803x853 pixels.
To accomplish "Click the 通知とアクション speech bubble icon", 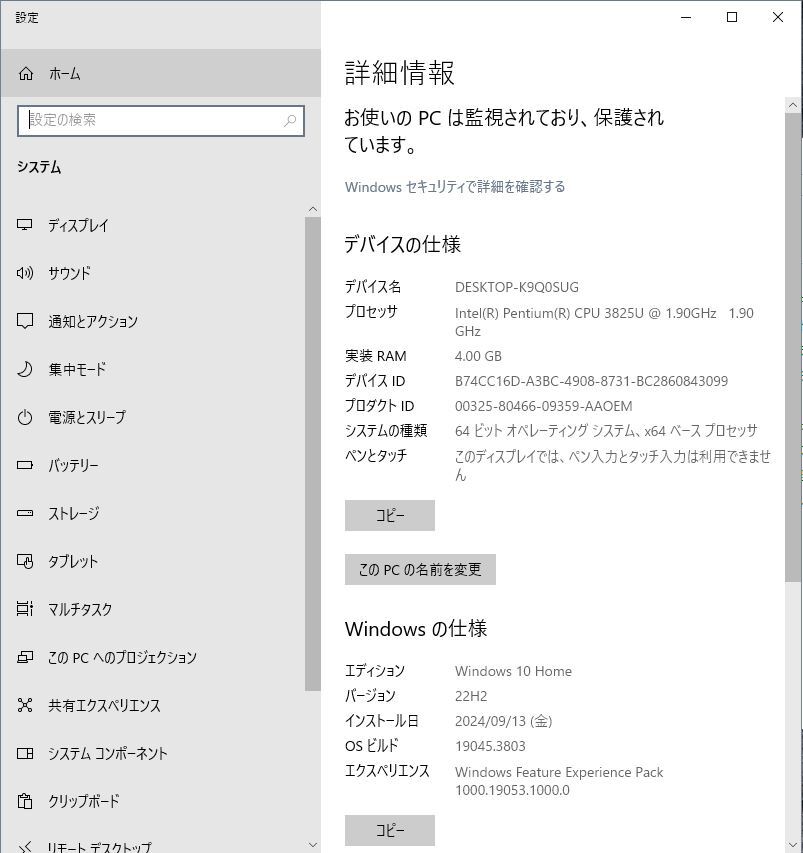I will coord(25,321).
